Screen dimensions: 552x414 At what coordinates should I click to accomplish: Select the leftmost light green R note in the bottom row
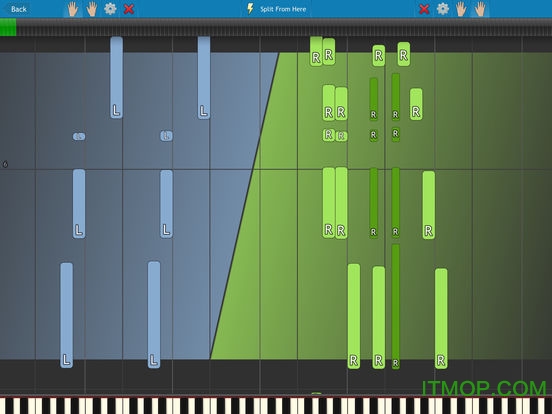[x=354, y=316]
